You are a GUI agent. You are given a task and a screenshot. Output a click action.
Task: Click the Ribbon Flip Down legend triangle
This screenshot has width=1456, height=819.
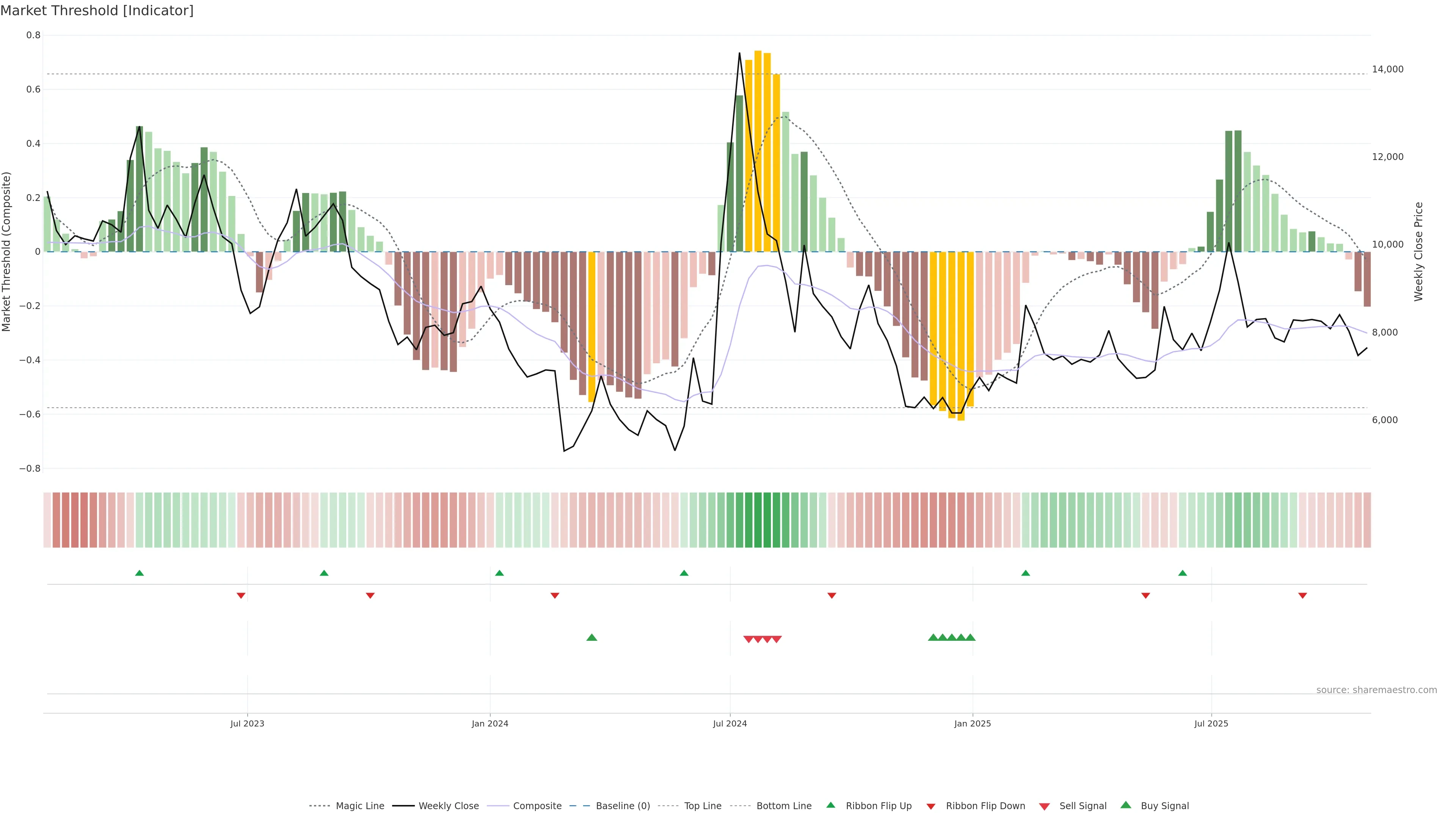pos(931,806)
